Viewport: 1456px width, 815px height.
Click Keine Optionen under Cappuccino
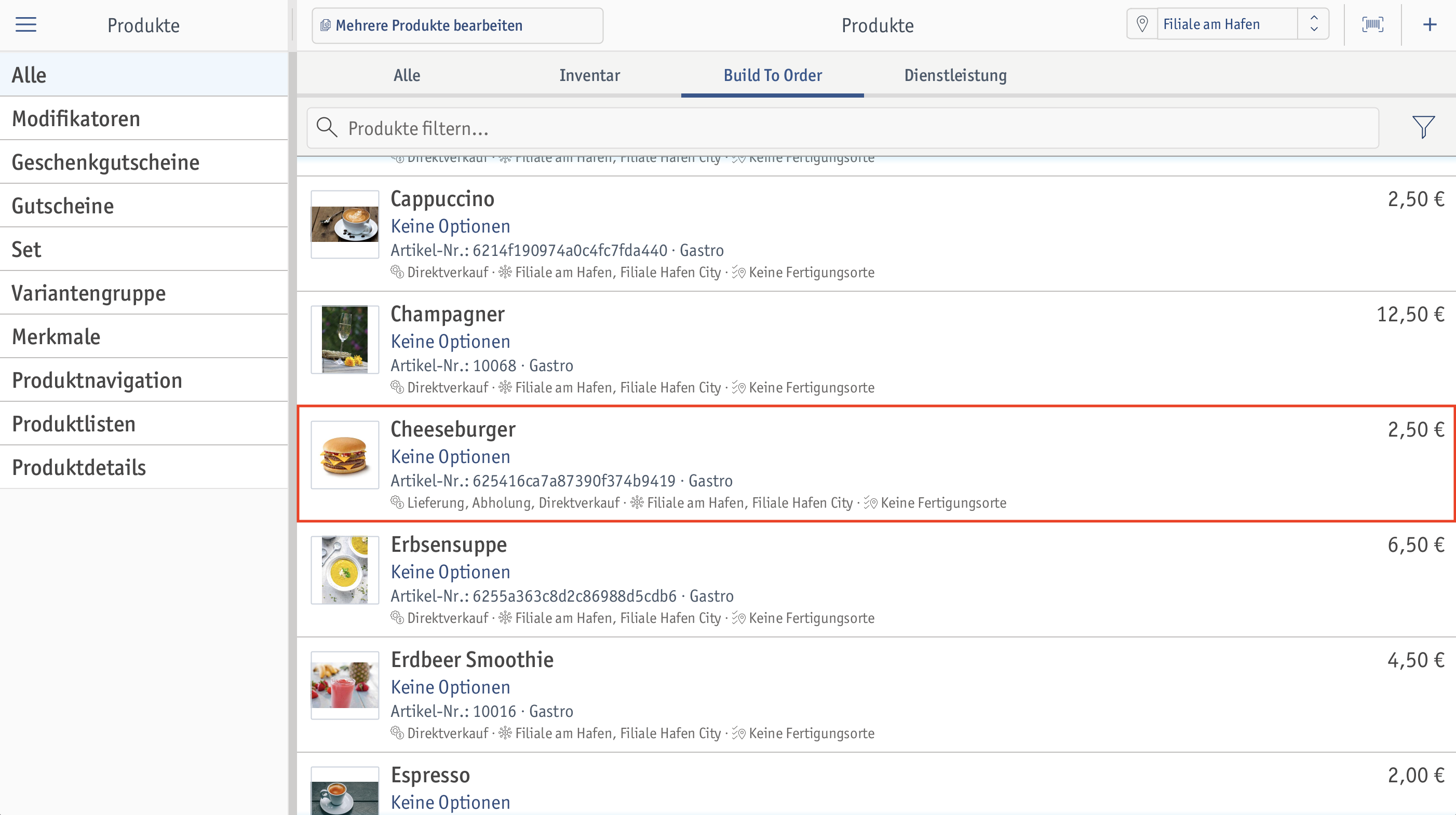click(x=451, y=226)
